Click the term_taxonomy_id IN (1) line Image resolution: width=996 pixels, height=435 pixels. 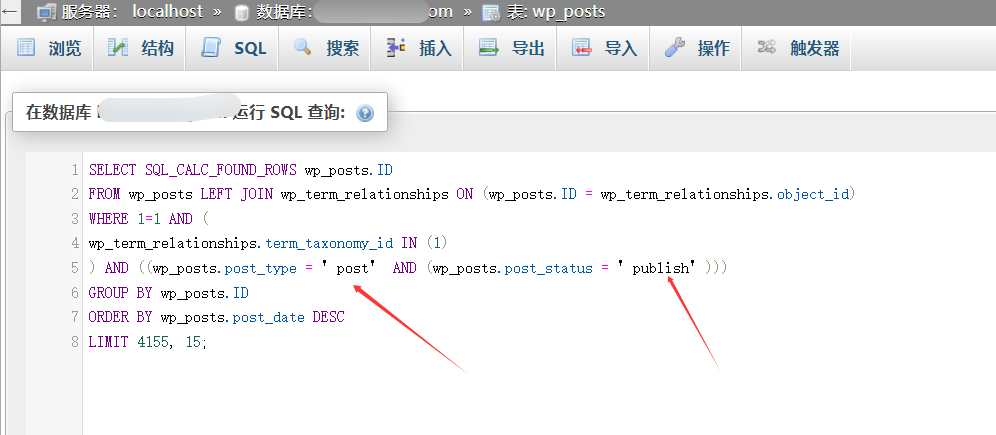(269, 243)
